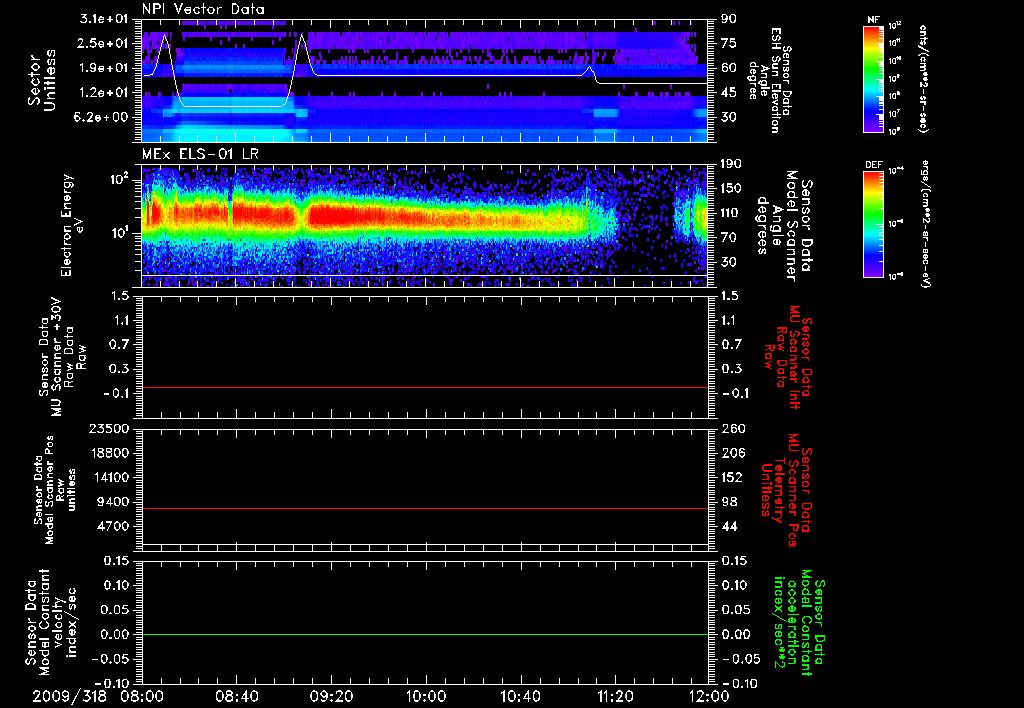Click the 08:00 time axis label
Image resolution: width=1024 pixels, height=708 pixels.
pyautogui.click(x=142, y=696)
